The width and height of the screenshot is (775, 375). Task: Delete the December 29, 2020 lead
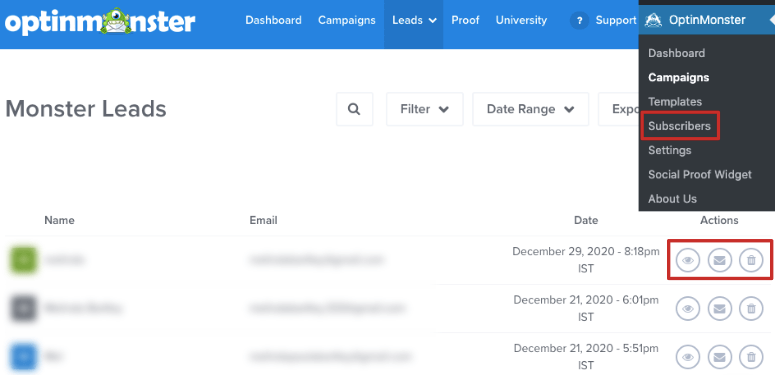click(x=751, y=260)
